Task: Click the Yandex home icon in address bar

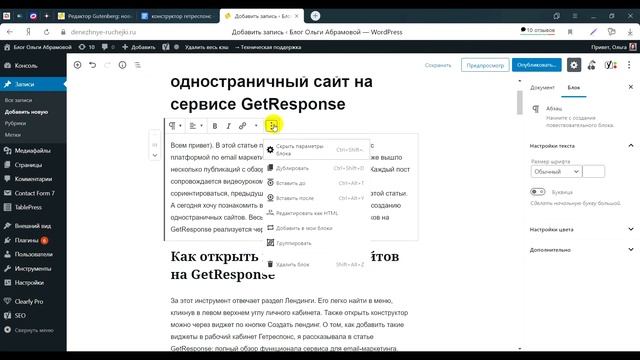Action: point(28,32)
